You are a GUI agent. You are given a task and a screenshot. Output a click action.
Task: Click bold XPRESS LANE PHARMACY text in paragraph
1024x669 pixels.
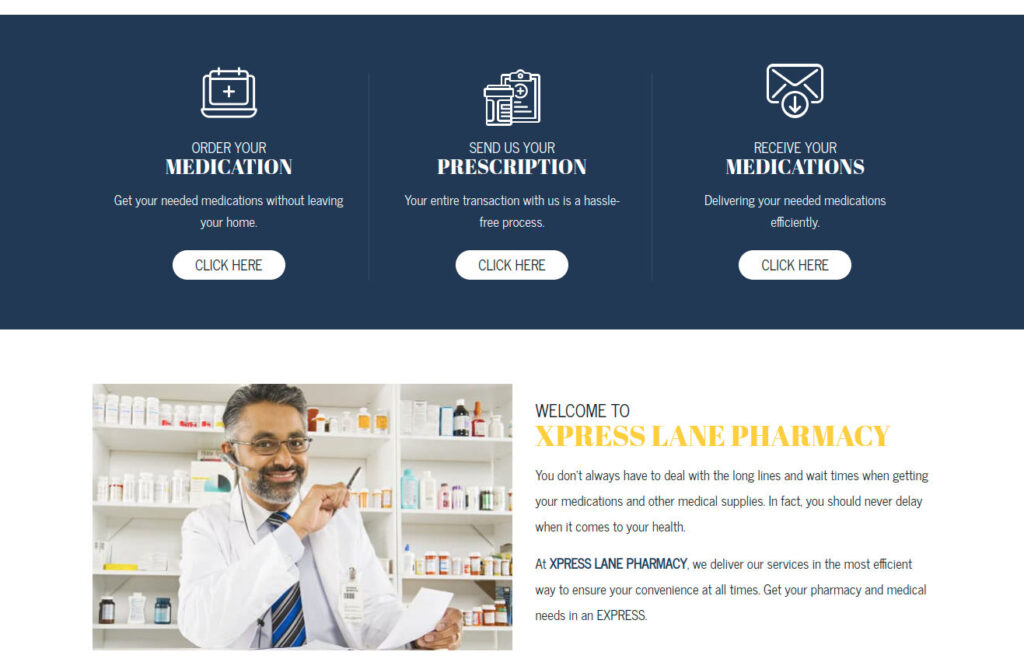618,564
